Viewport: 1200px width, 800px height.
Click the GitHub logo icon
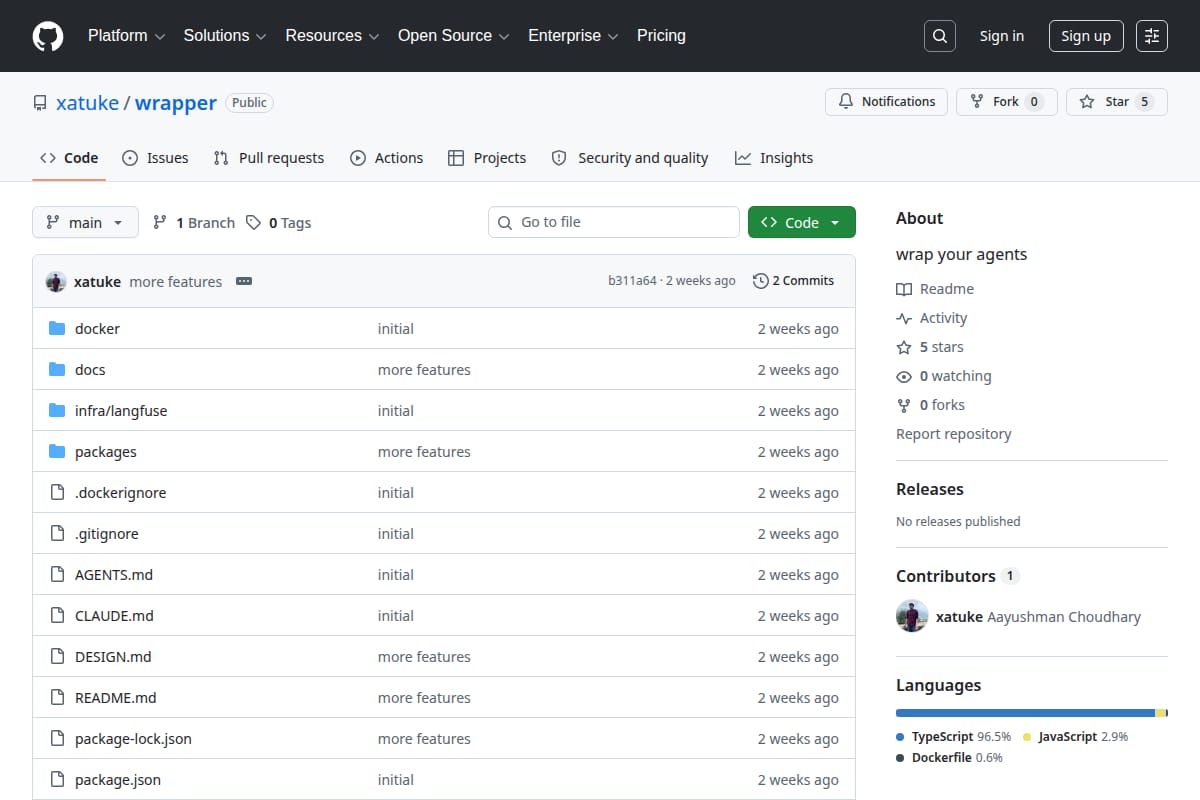pos(48,36)
